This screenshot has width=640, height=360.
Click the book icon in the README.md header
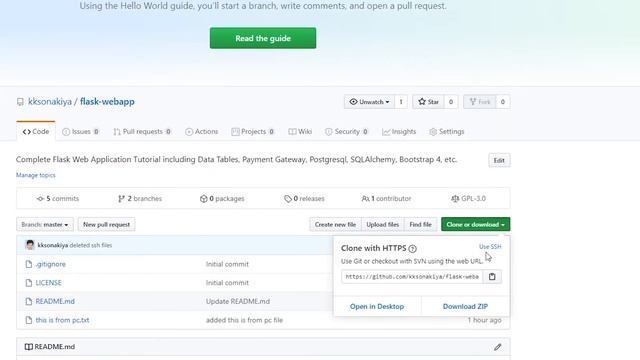click(x=29, y=347)
